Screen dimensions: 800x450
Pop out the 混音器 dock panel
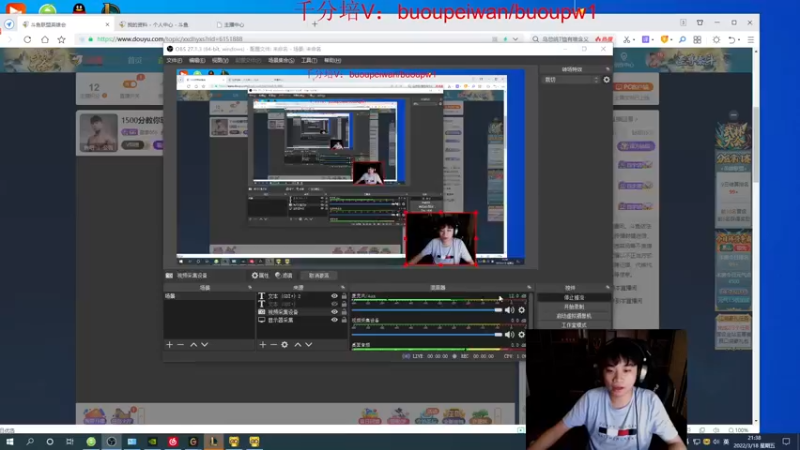529,288
